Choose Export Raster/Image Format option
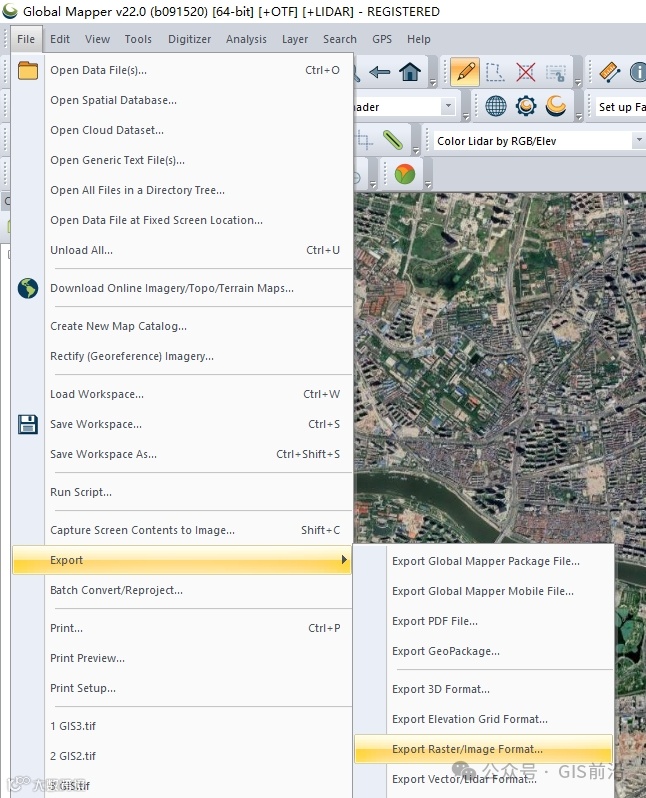 [x=467, y=749]
